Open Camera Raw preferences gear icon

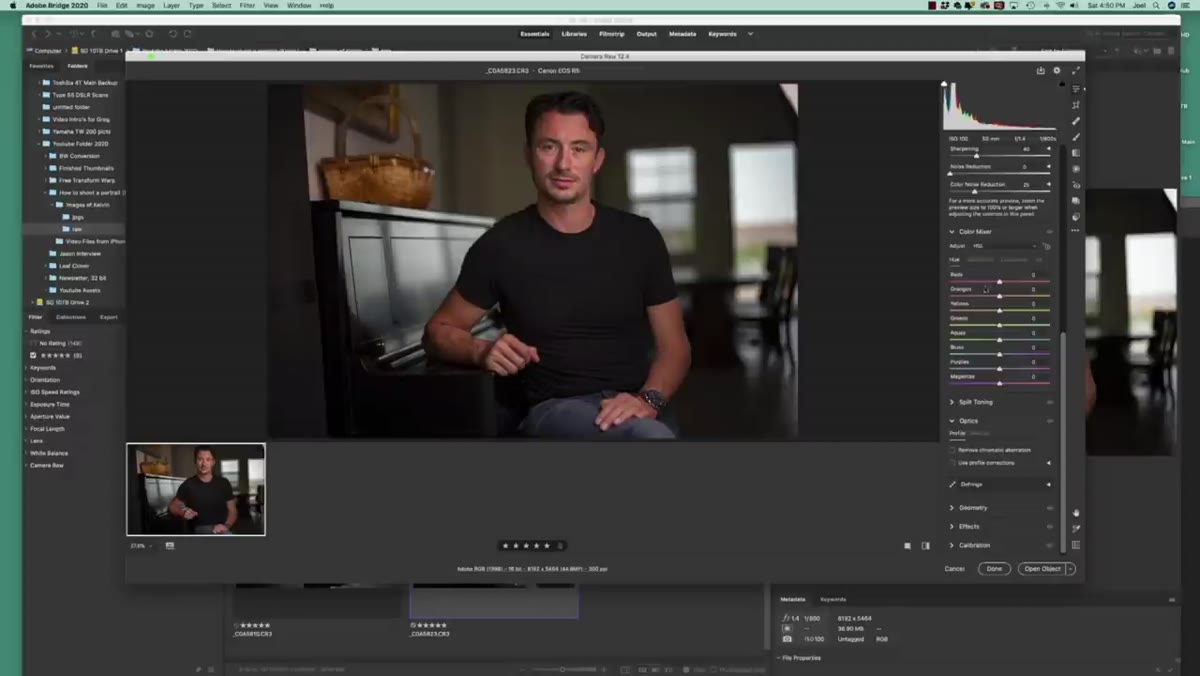click(x=1057, y=70)
